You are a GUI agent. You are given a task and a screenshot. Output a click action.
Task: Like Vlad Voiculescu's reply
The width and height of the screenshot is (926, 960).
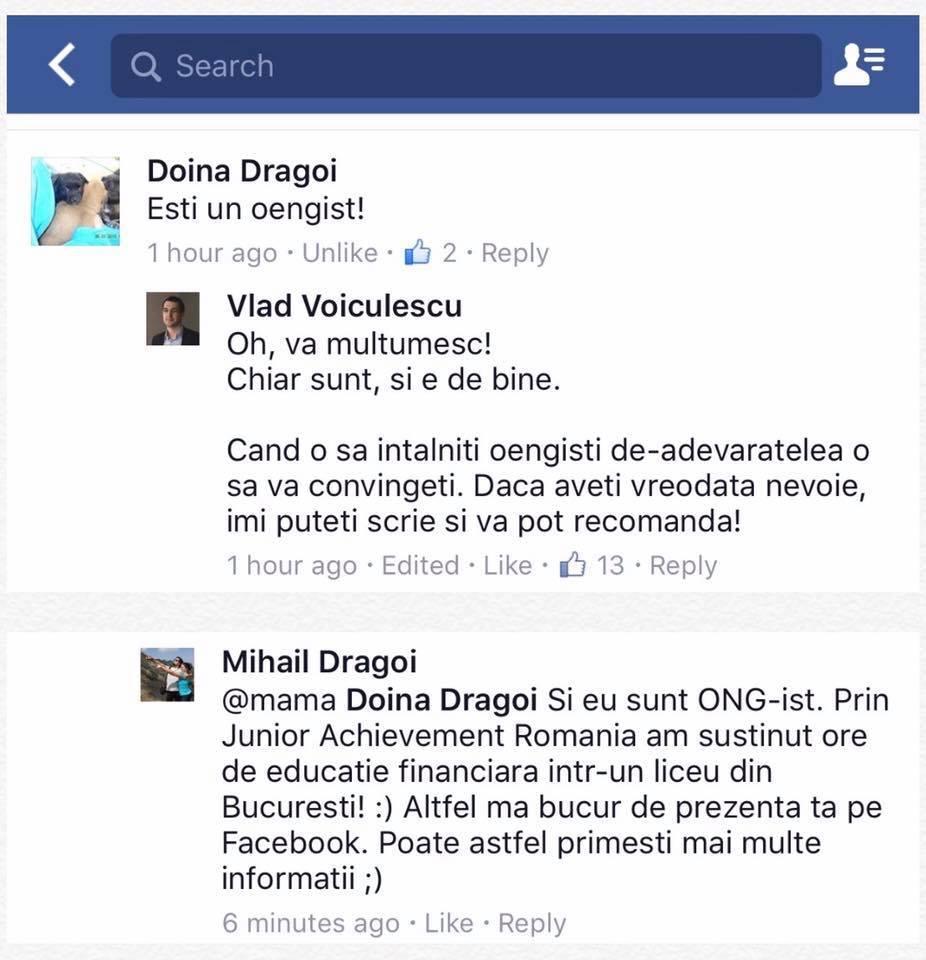click(508, 565)
